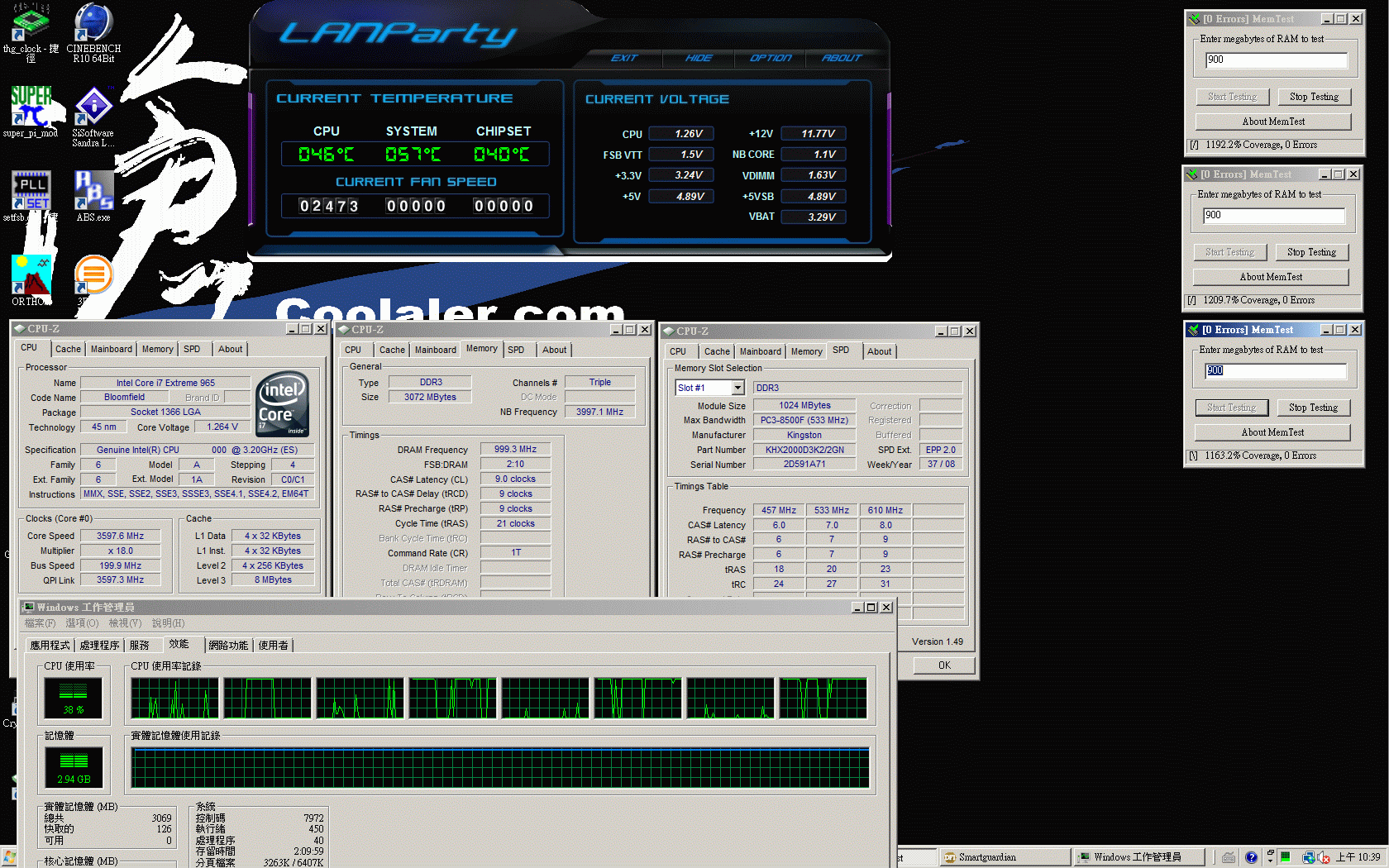Click DRAM Frequency value 999.3 MHz
The image size is (1389, 868).
(x=516, y=450)
